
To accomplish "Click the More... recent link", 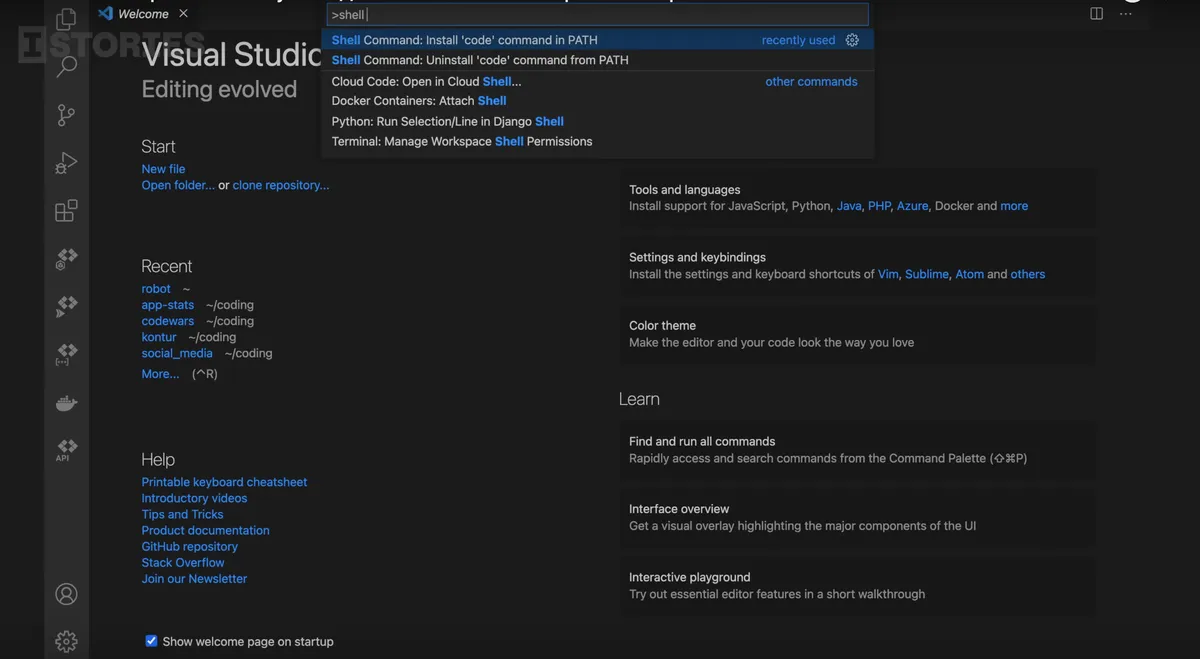I will click(160, 374).
